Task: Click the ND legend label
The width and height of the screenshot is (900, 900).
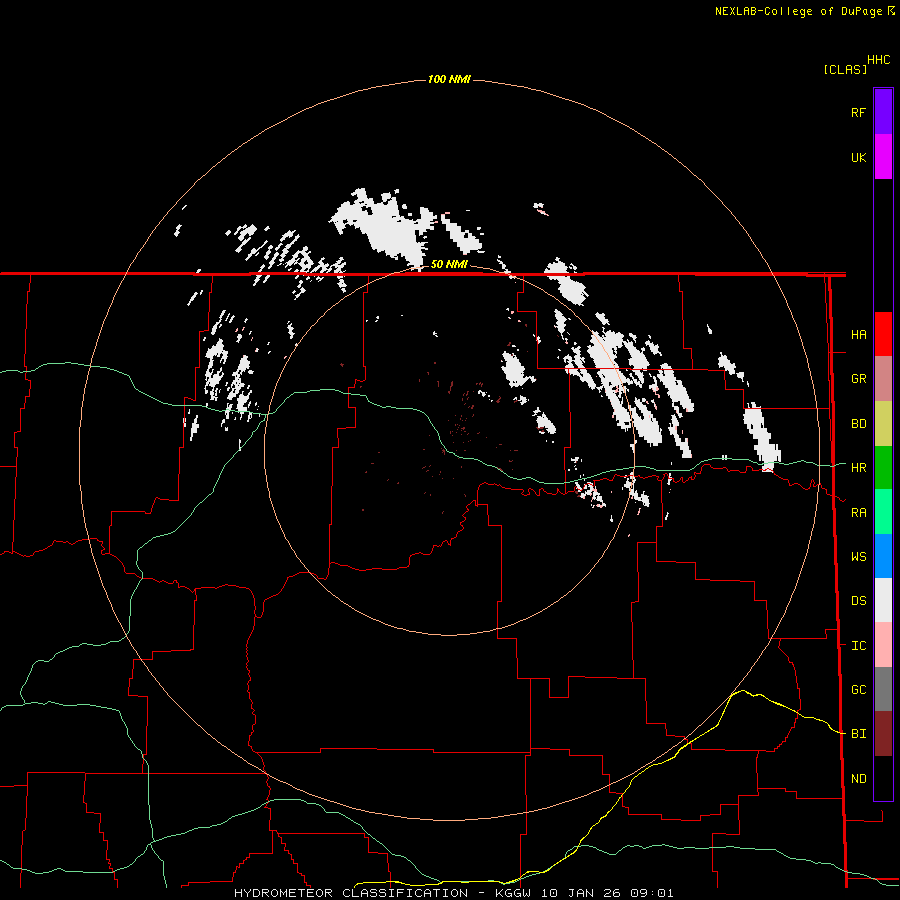Action: click(x=858, y=779)
